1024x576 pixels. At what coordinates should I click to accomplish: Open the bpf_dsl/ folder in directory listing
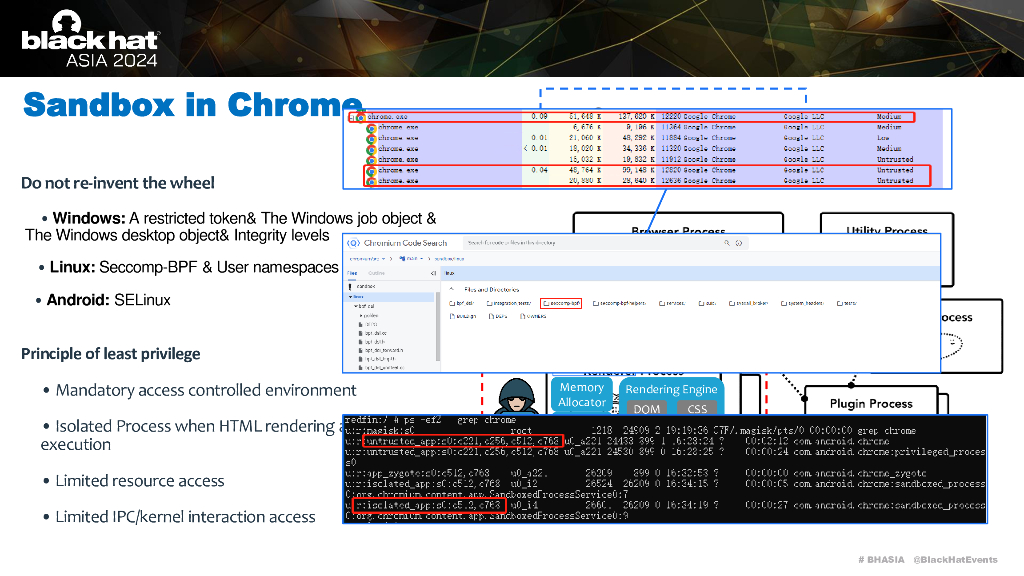point(462,303)
